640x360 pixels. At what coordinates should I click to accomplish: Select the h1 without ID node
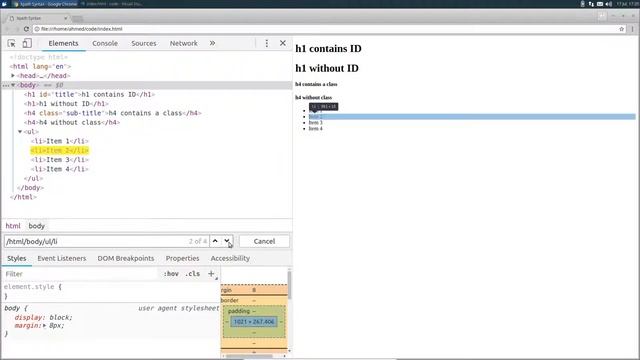66,104
